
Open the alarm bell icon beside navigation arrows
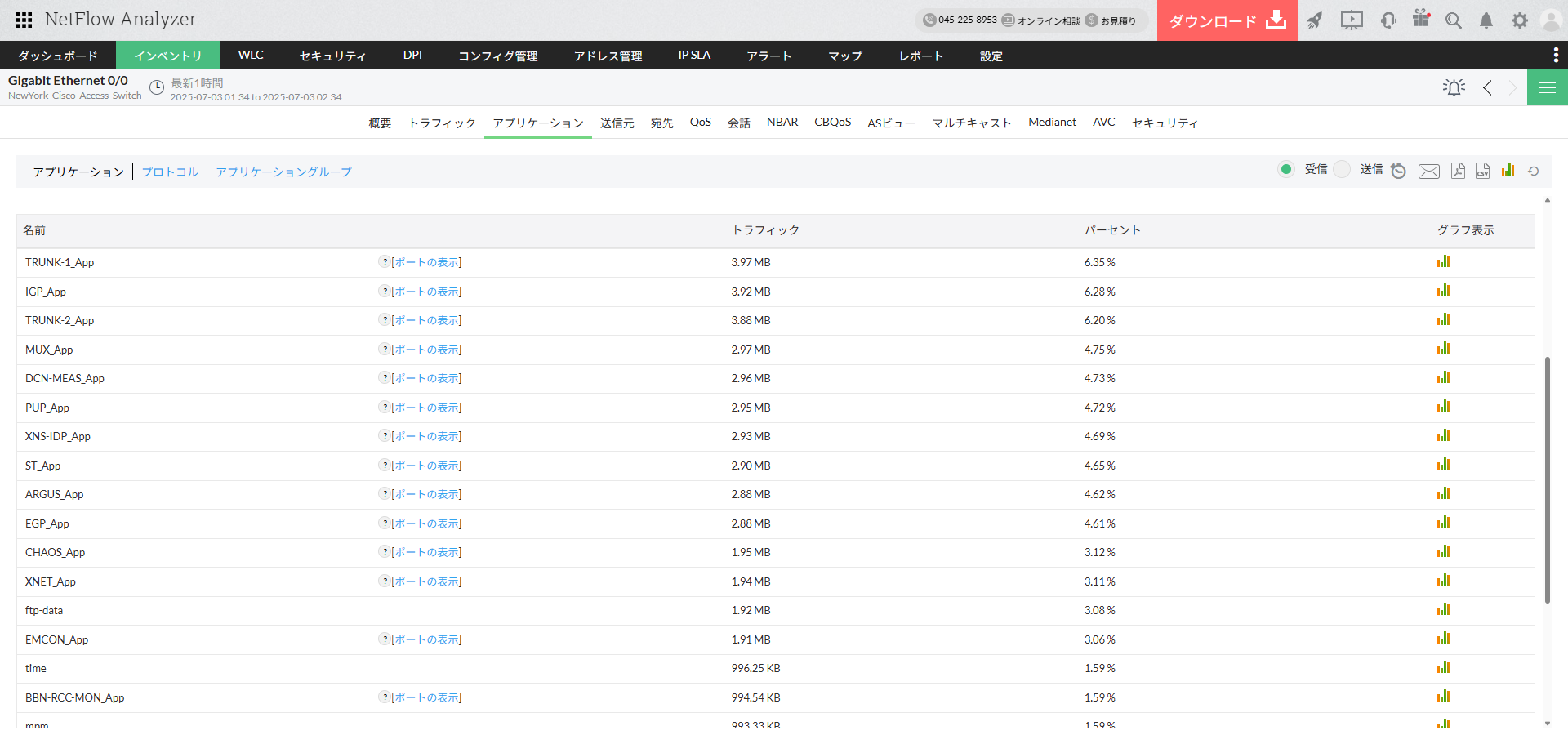[x=1454, y=87]
